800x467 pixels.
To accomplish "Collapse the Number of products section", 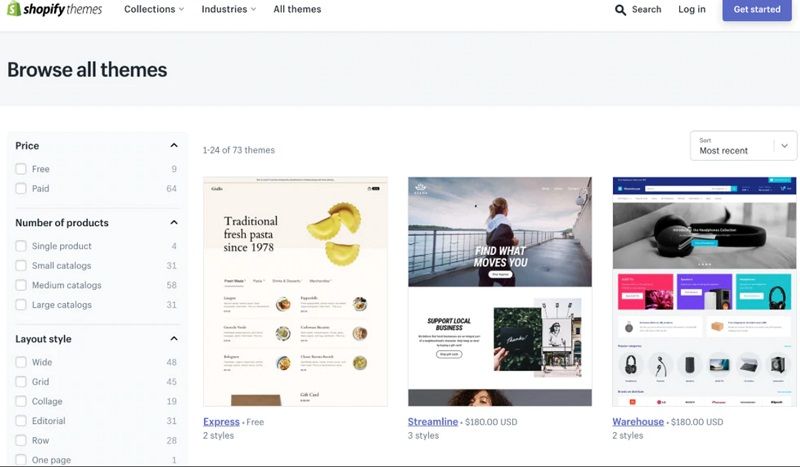I will point(174,223).
